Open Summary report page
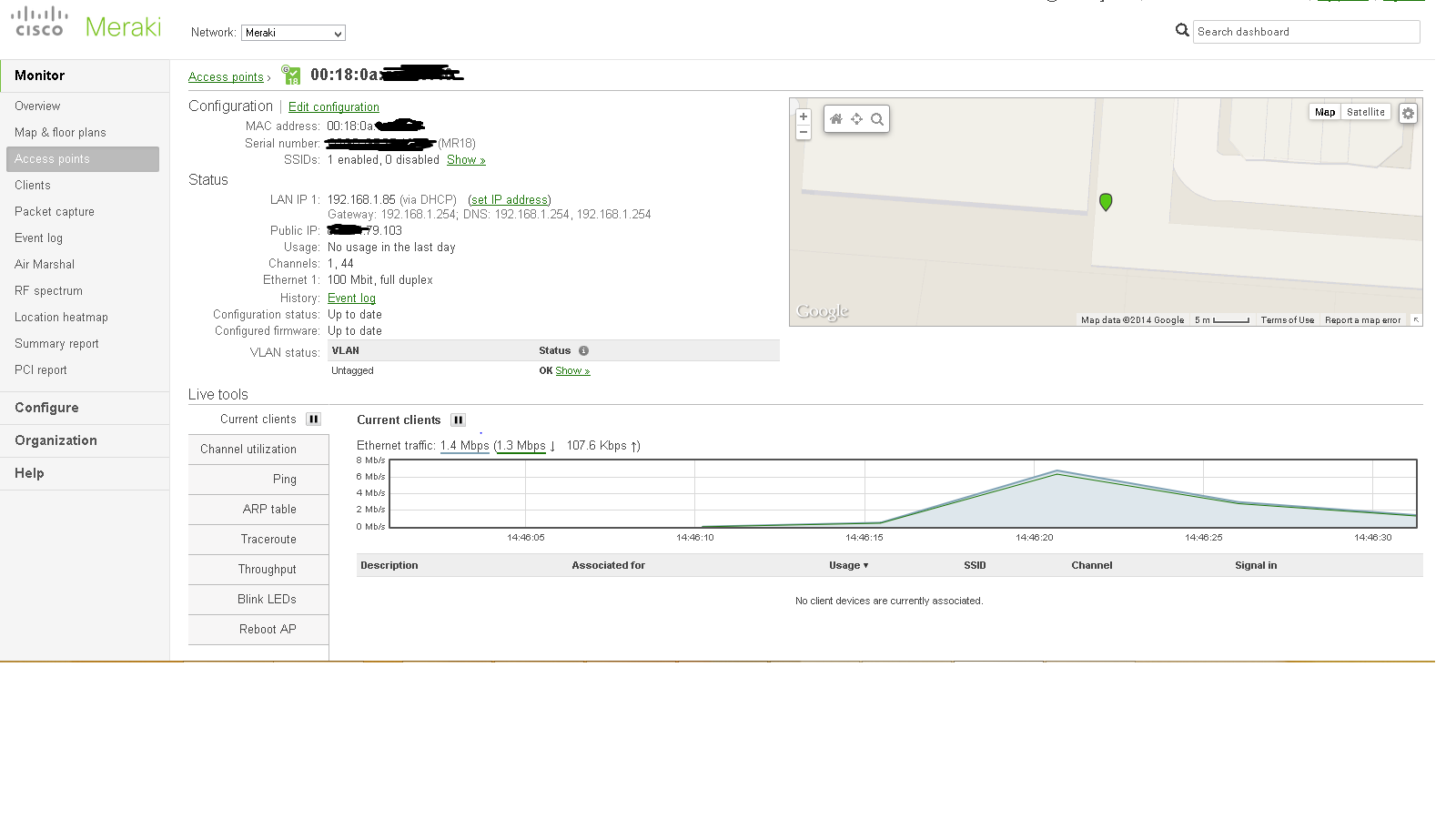The image size is (1456, 819). point(56,344)
